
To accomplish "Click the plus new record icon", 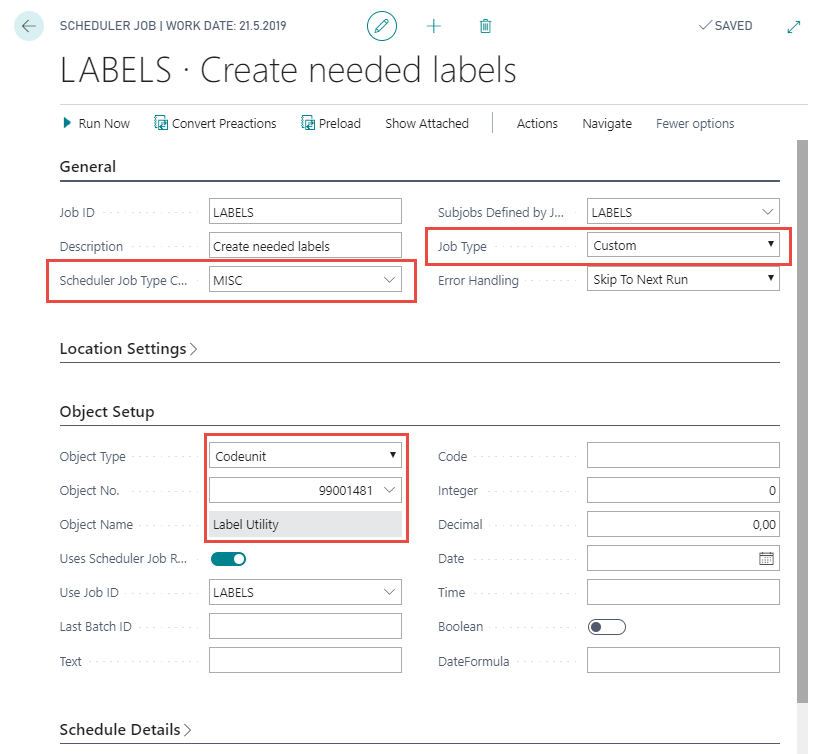I will click(x=433, y=26).
